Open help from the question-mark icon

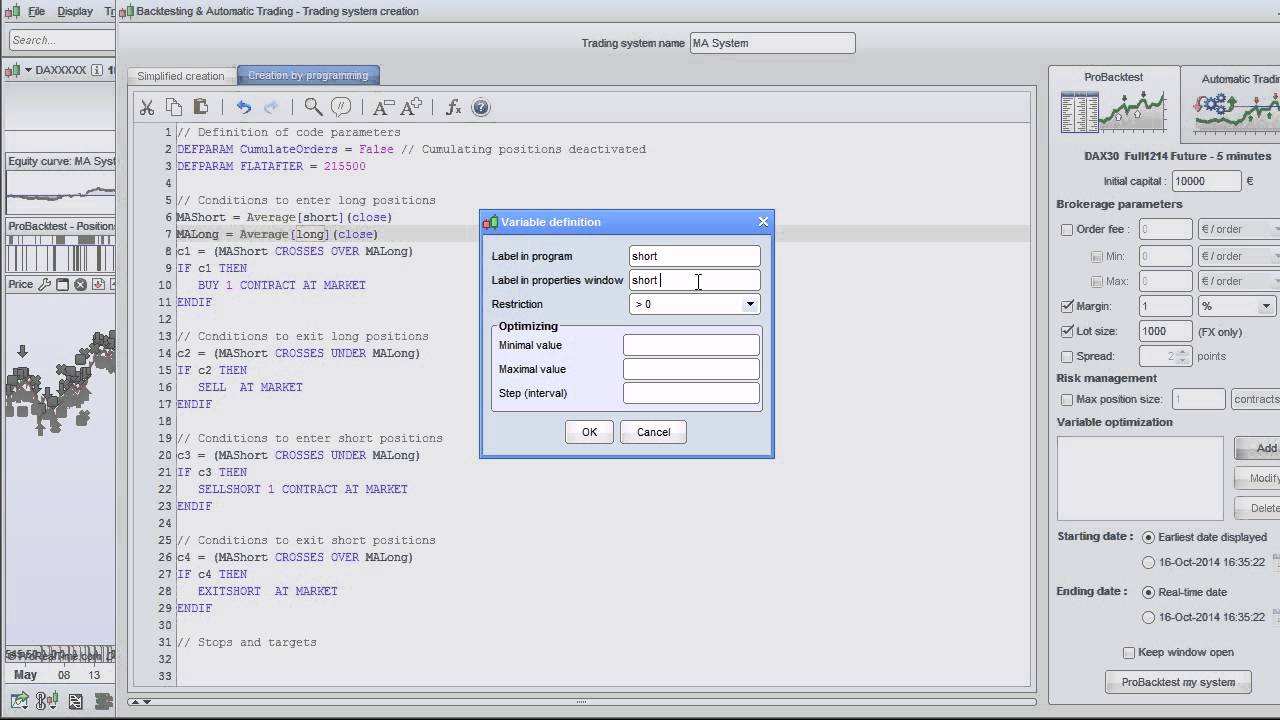[481, 107]
